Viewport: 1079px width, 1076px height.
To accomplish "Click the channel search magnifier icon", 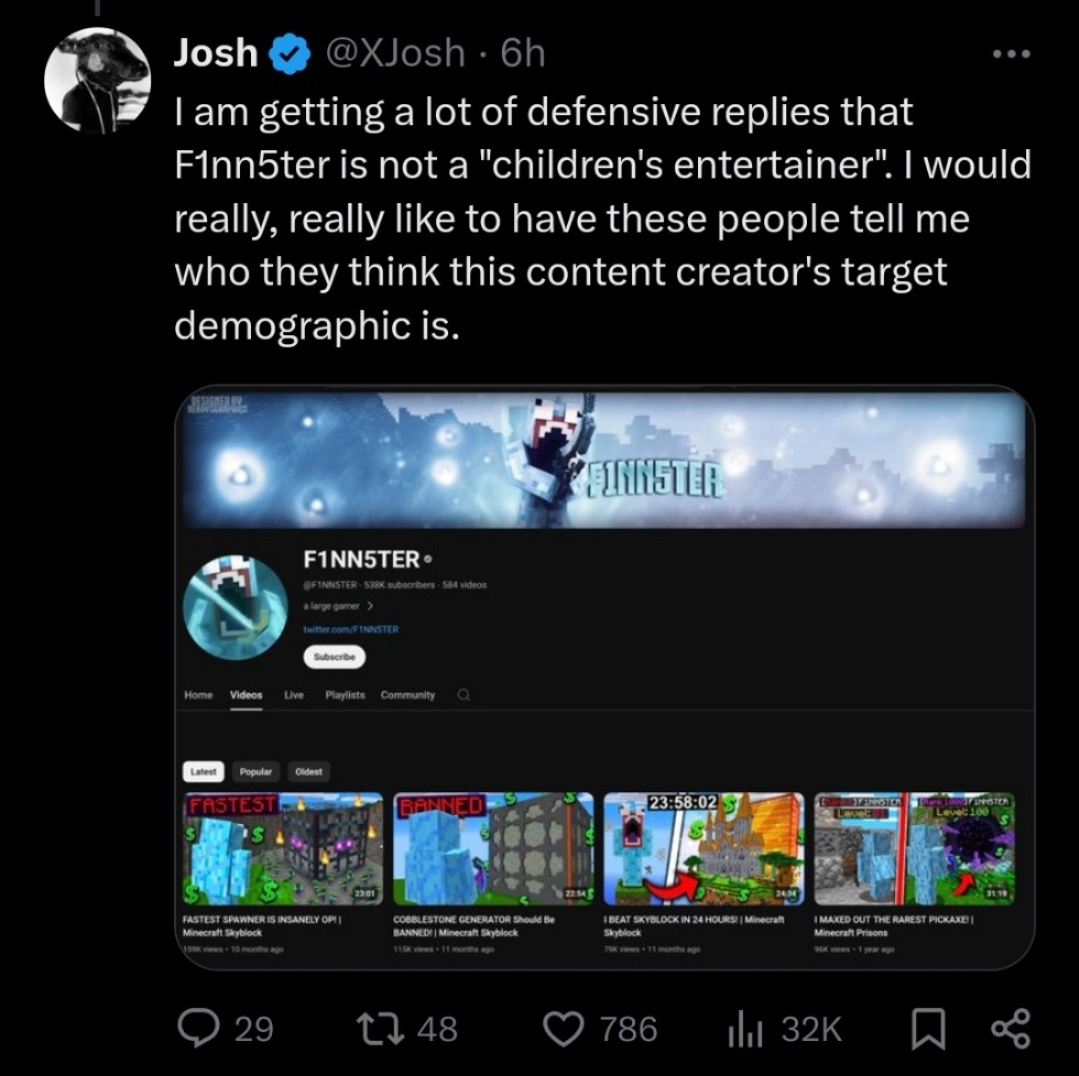I will pyautogui.click(x=463, y=695).
